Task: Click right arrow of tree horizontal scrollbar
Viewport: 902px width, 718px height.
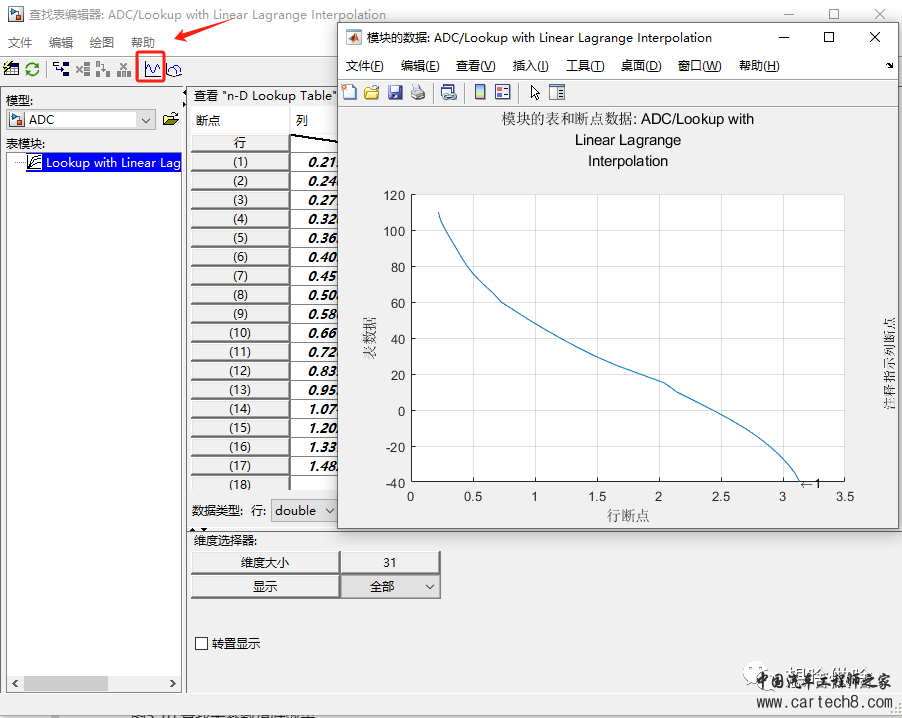Action: click(x=173, y=683)
